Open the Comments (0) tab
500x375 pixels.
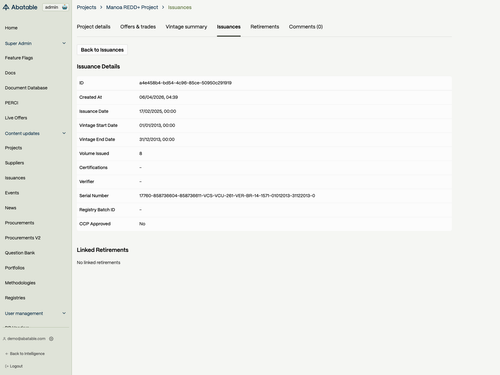306,27
